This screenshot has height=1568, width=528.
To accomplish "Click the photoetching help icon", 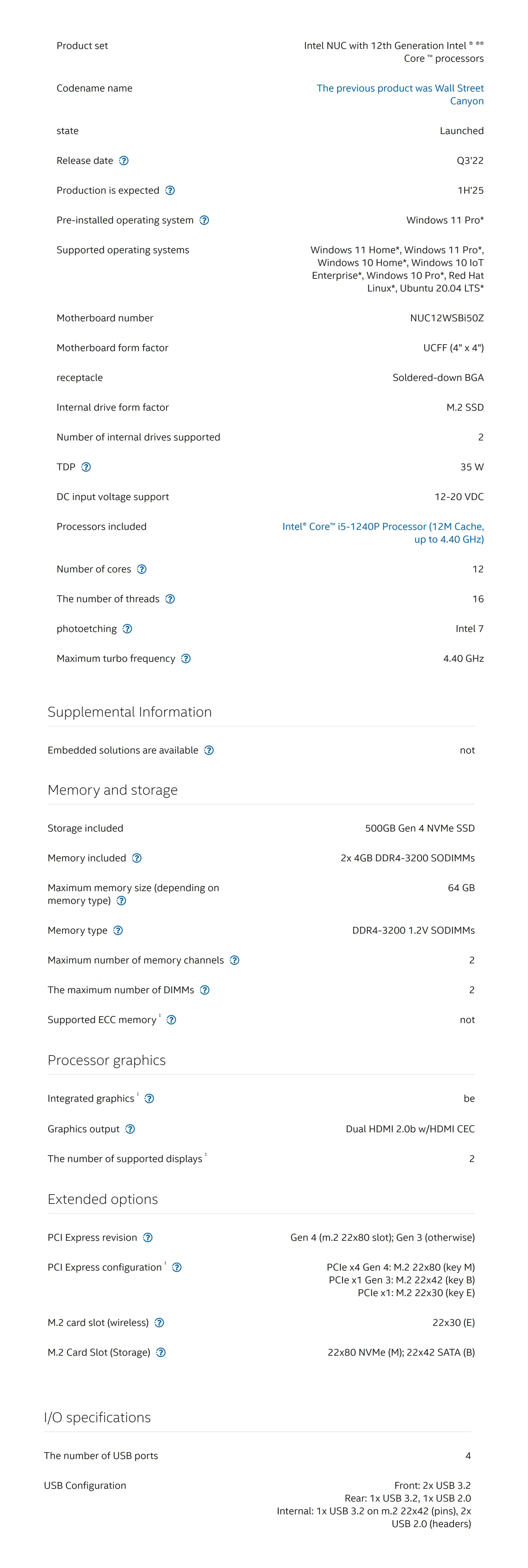I will 127,629.
